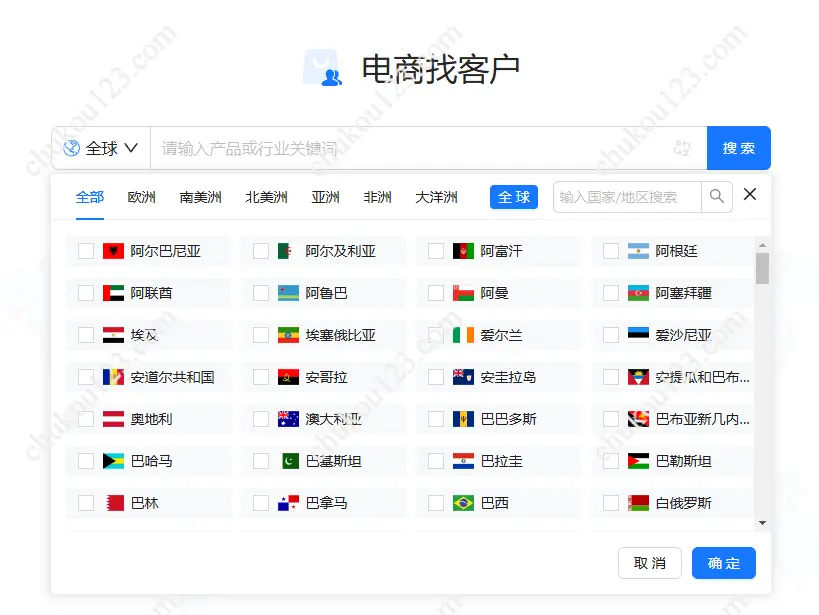Click the 取消 button
Image resolution: width=819 pixels, height=615 pixels.
tap(649, 563)
